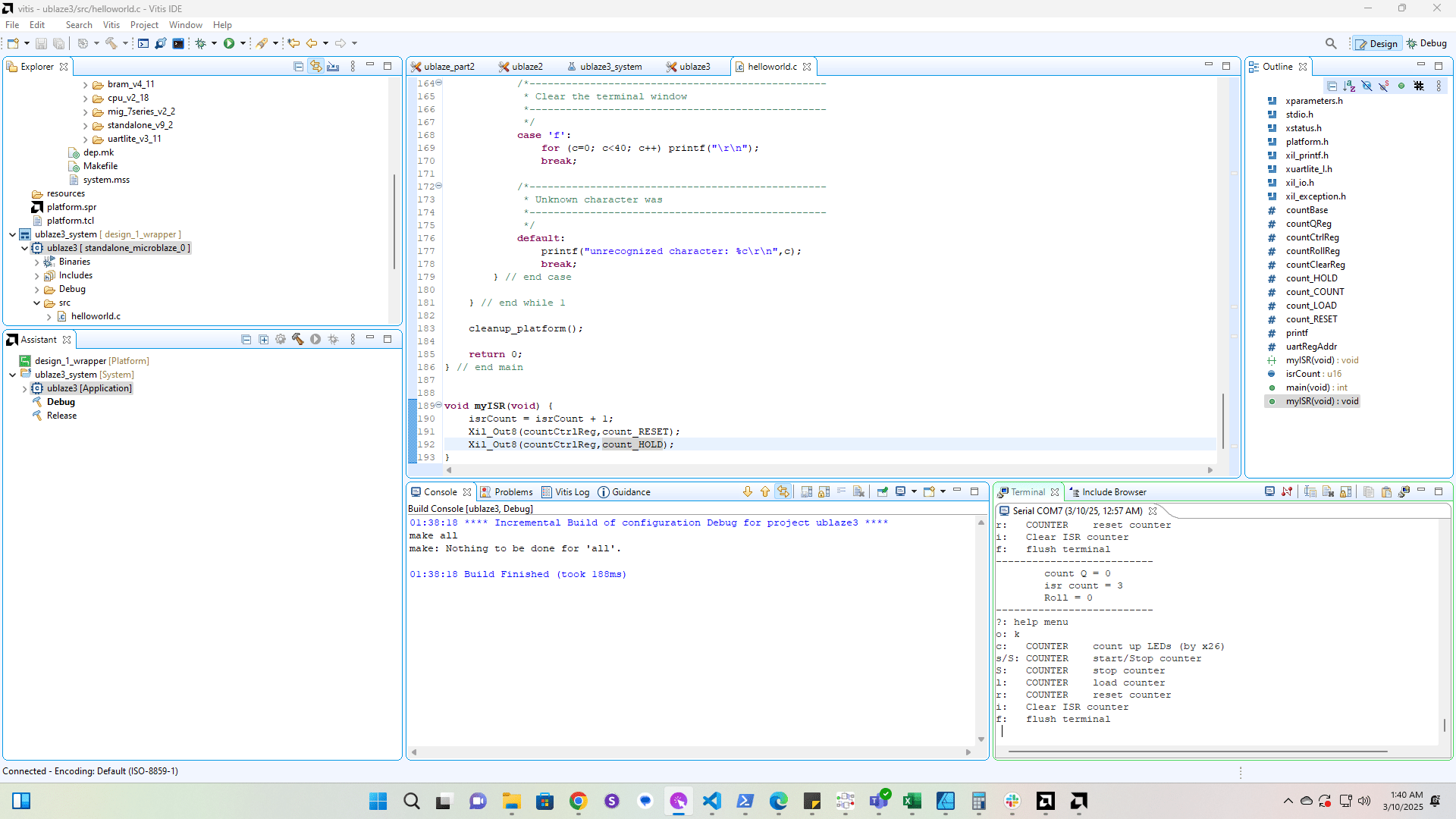Click the hammer build icon in Assistant panel
This screenshot has height=819, width=1456.
pos(298,340)
